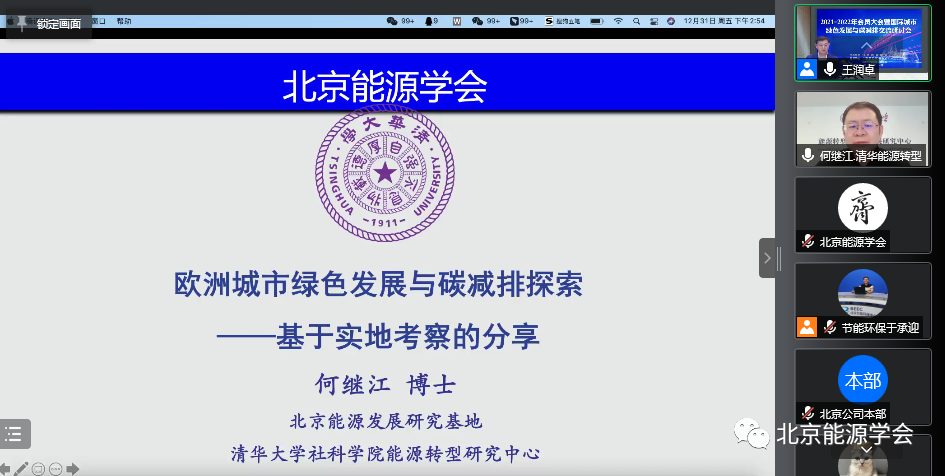Click 何继江 microphone icon

(x=808, y=155)
